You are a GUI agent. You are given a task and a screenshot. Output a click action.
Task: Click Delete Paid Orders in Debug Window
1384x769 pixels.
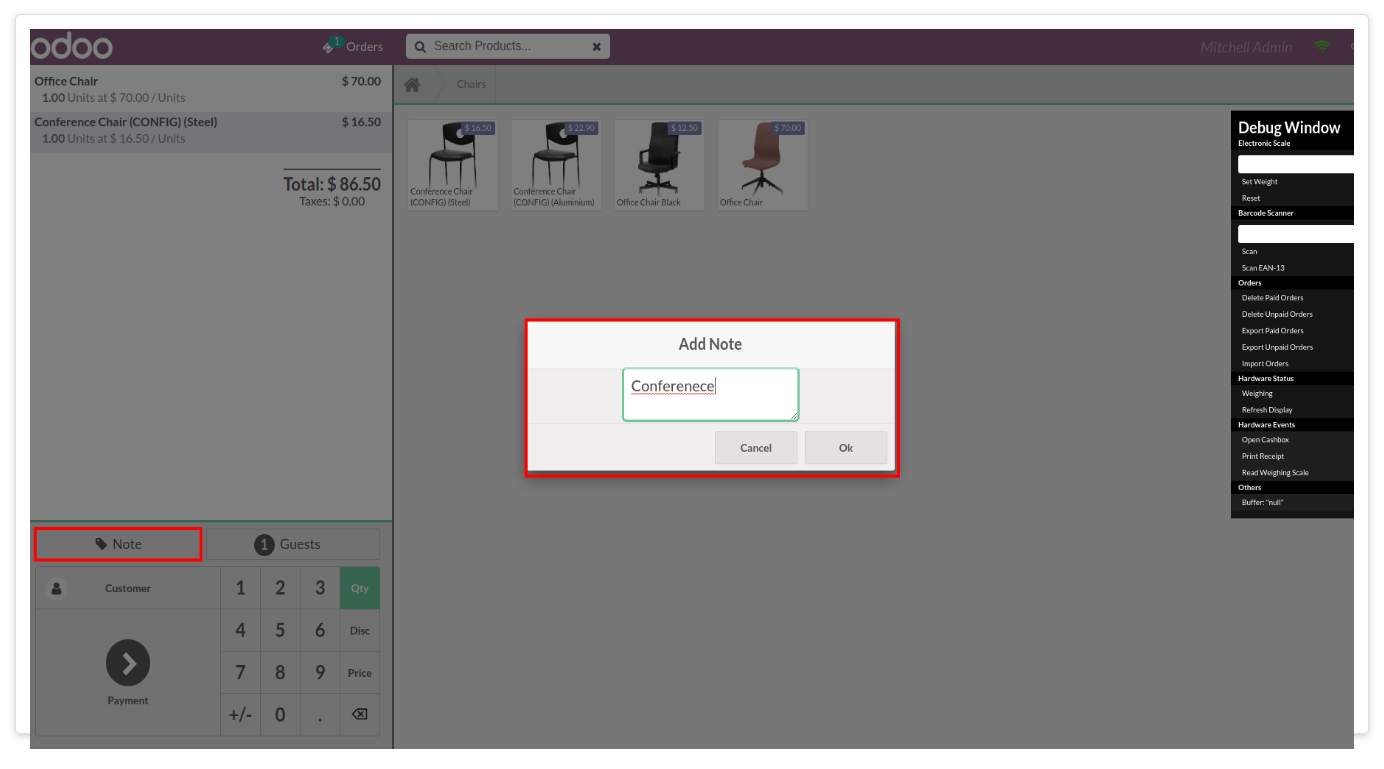[x=1273, y=298]
